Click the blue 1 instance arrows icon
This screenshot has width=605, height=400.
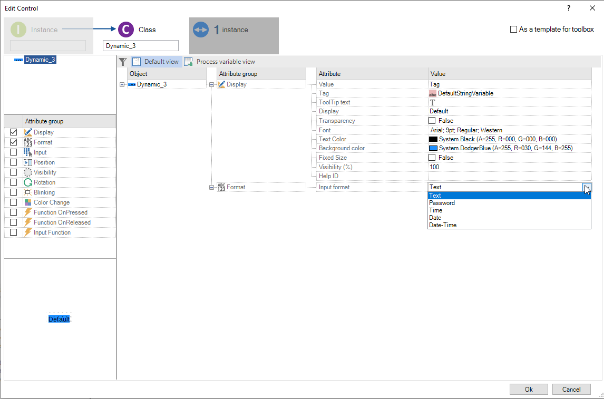pyautogui.click(x=201, y=30)
